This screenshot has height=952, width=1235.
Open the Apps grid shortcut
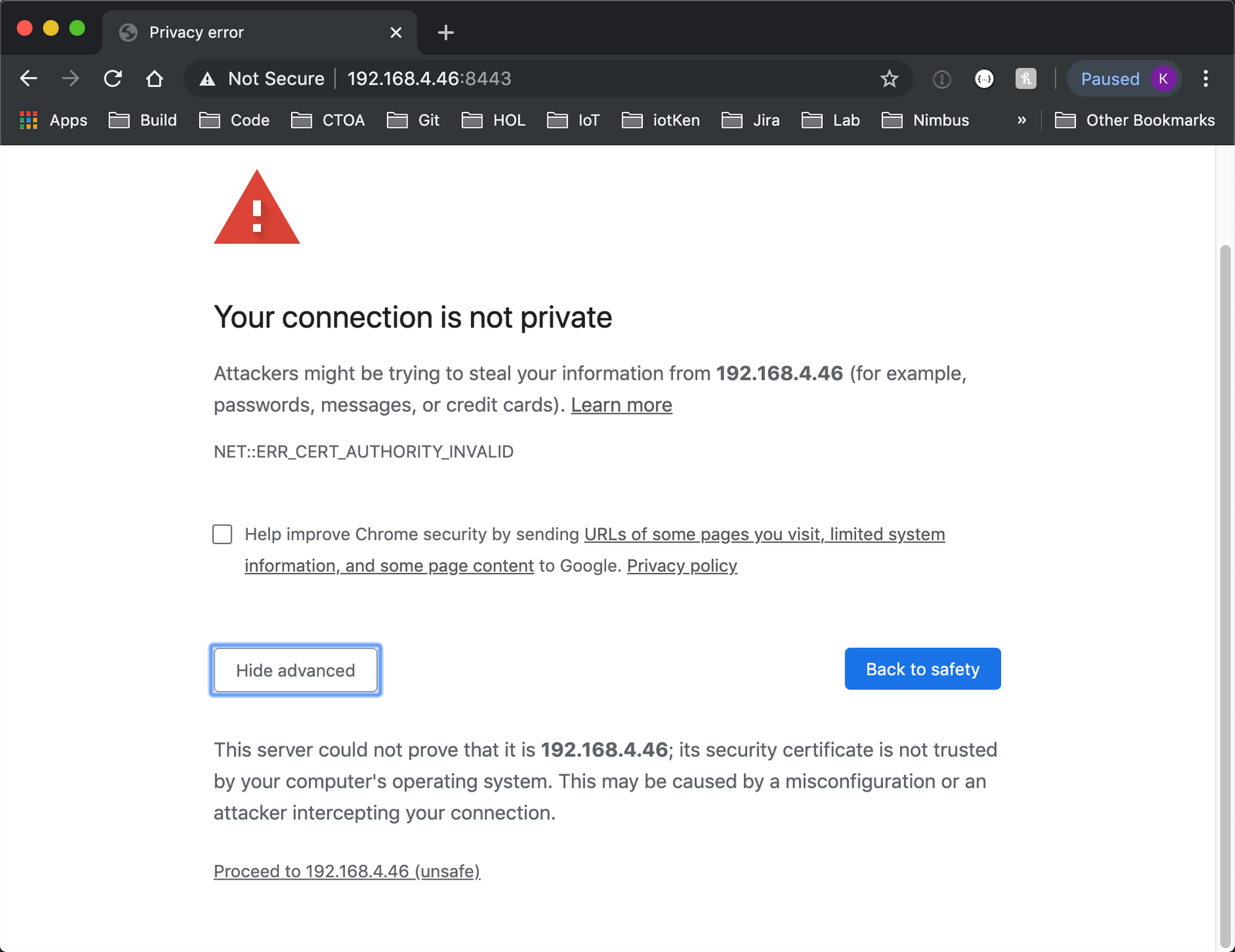52,120
